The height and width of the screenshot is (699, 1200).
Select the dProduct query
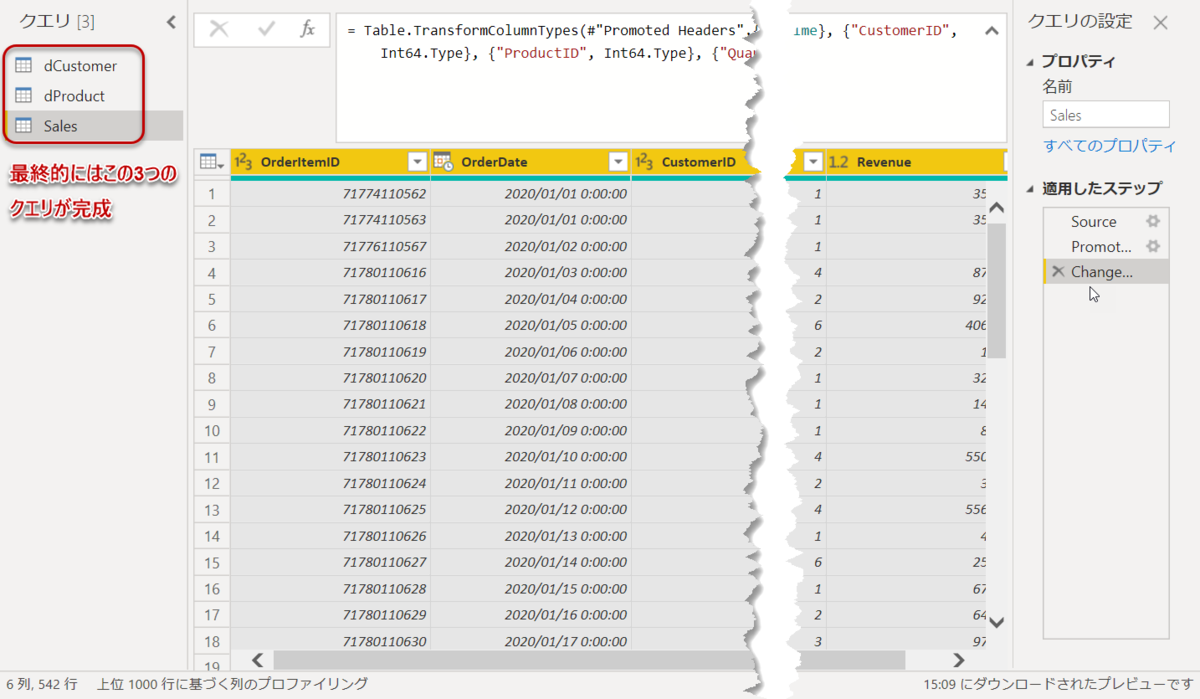tap(74, 96)
